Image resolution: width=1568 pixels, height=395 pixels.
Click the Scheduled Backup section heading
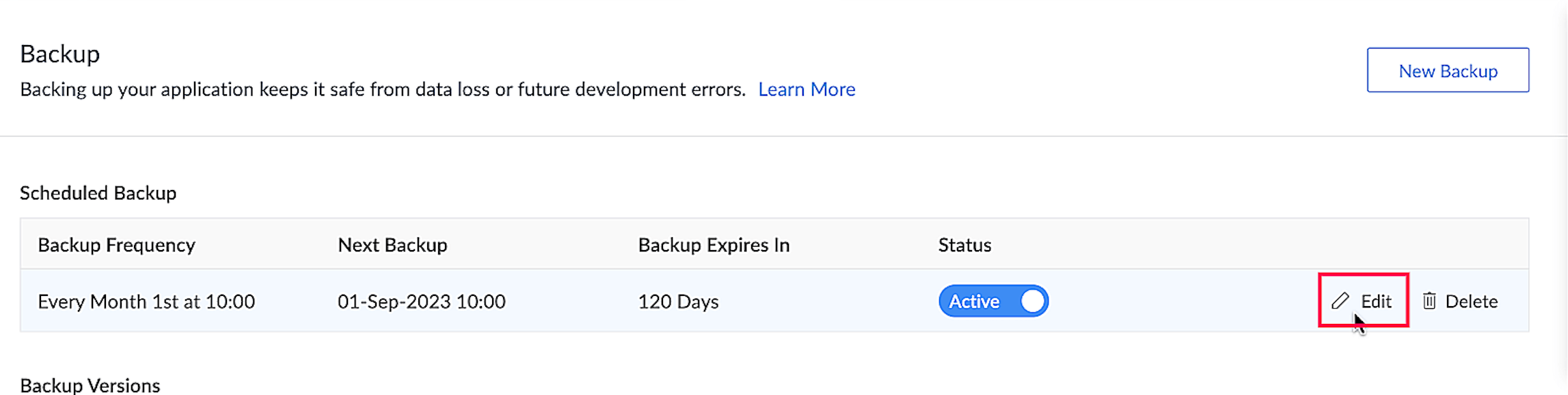coord(98,193)
